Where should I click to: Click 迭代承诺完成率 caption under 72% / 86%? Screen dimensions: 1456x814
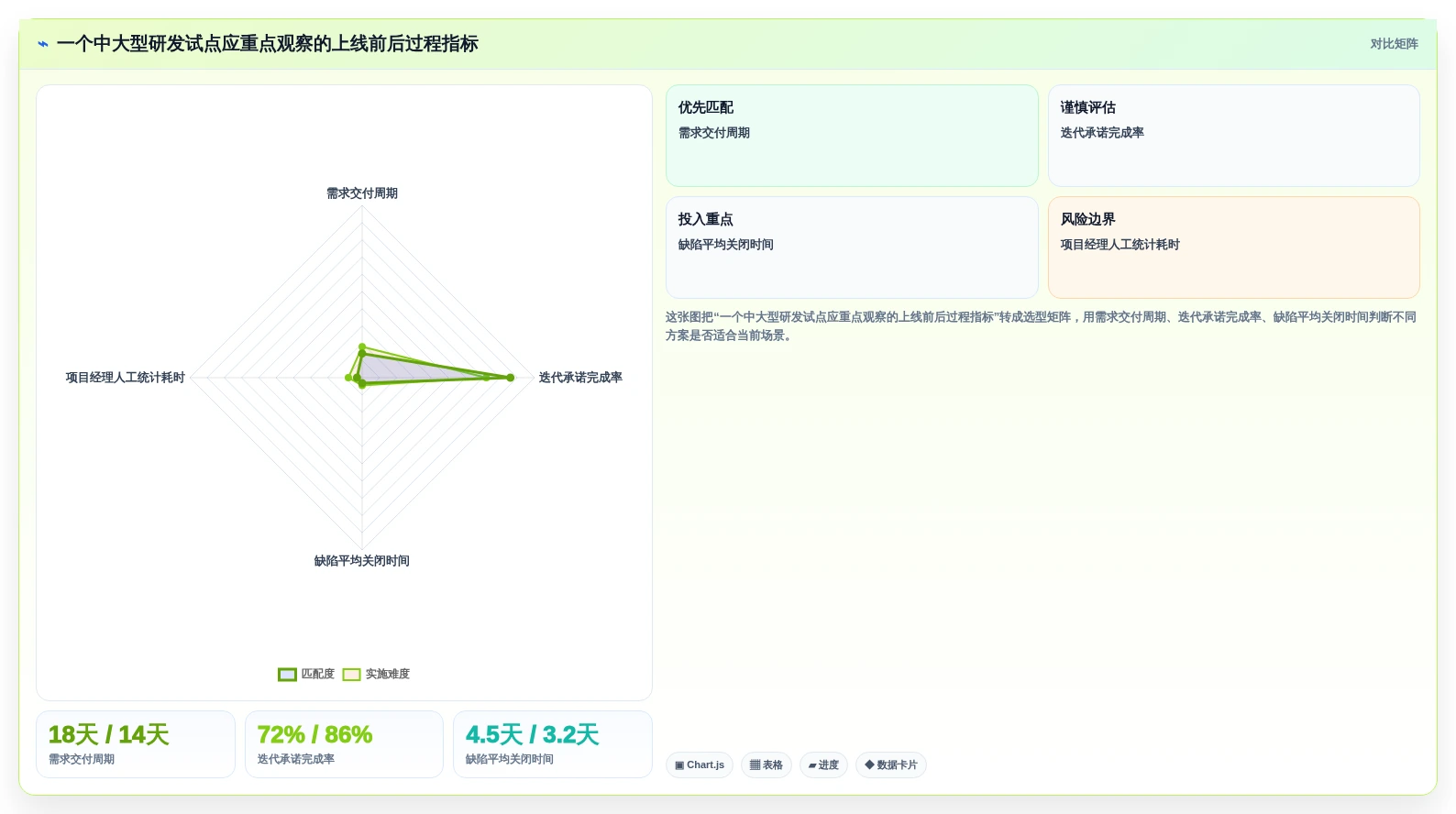[x=296, y=759]
